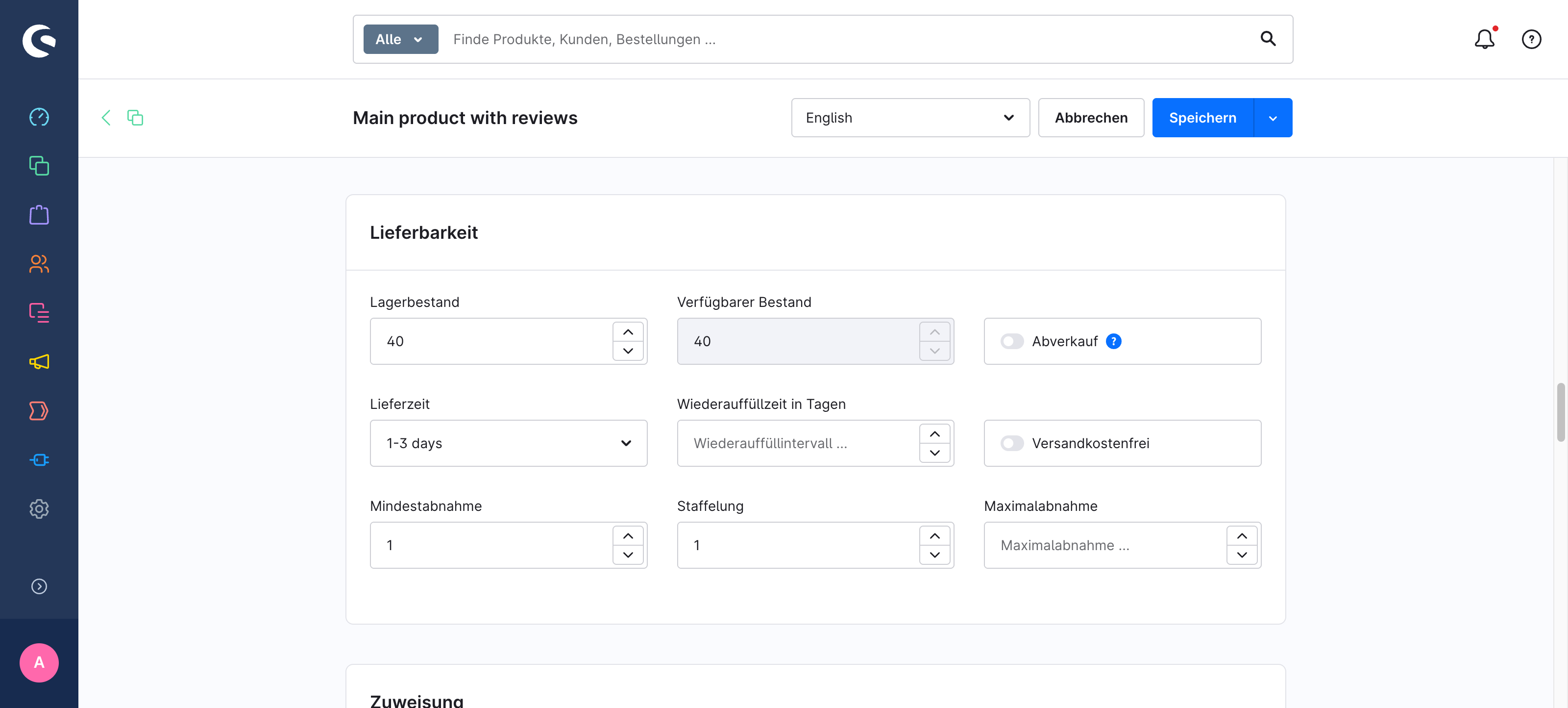Expand the Speichern split-button arrow
Viewport: 1568px width, 708px height.
pyautogui.click(x=1273, y=118)
